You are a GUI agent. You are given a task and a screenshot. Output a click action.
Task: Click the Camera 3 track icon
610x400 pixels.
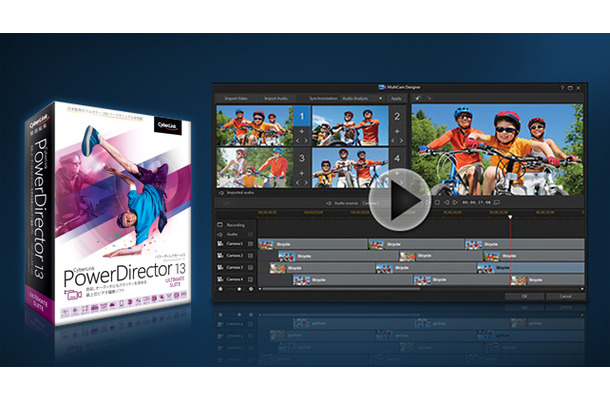pos(220,267)
